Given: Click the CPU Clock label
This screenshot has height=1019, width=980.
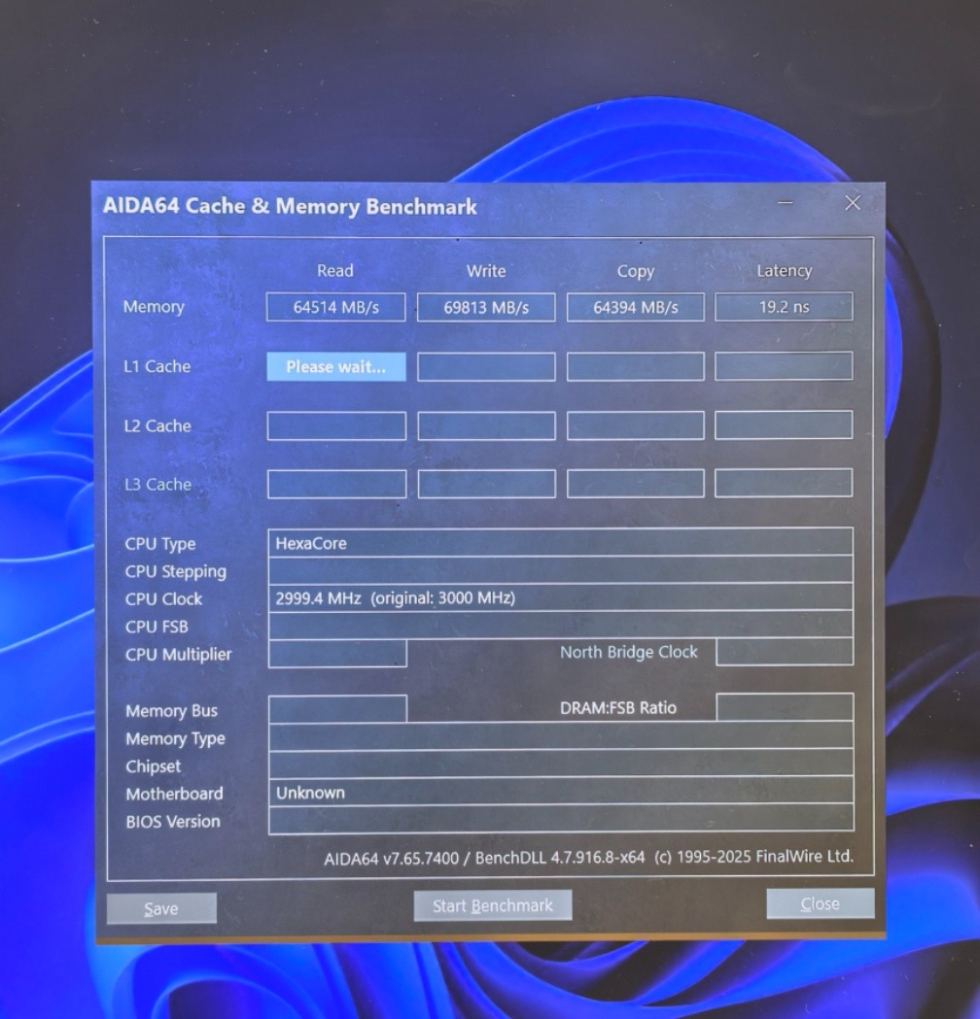Looking at the screenshot, I should [164, 599].
